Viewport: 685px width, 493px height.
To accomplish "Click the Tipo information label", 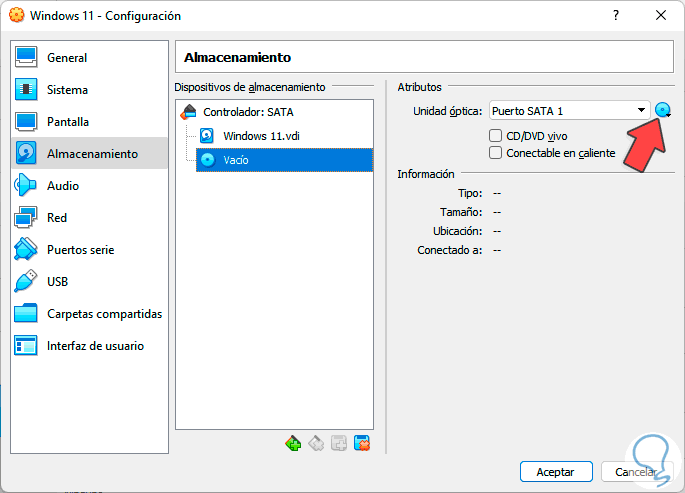I will tap(470, 193).
